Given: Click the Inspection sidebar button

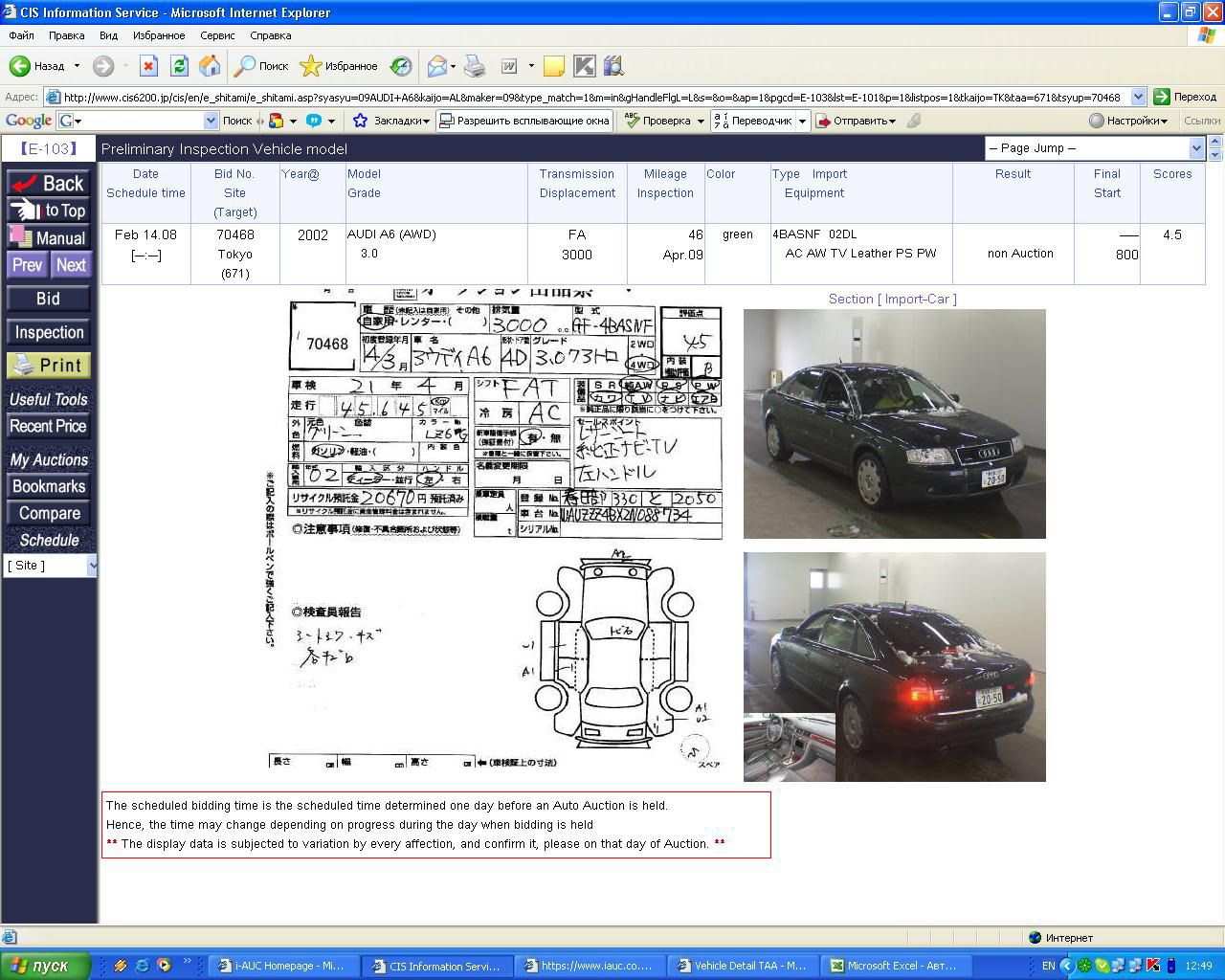Looking at the screenshot, I should click(x=49, y=332).
